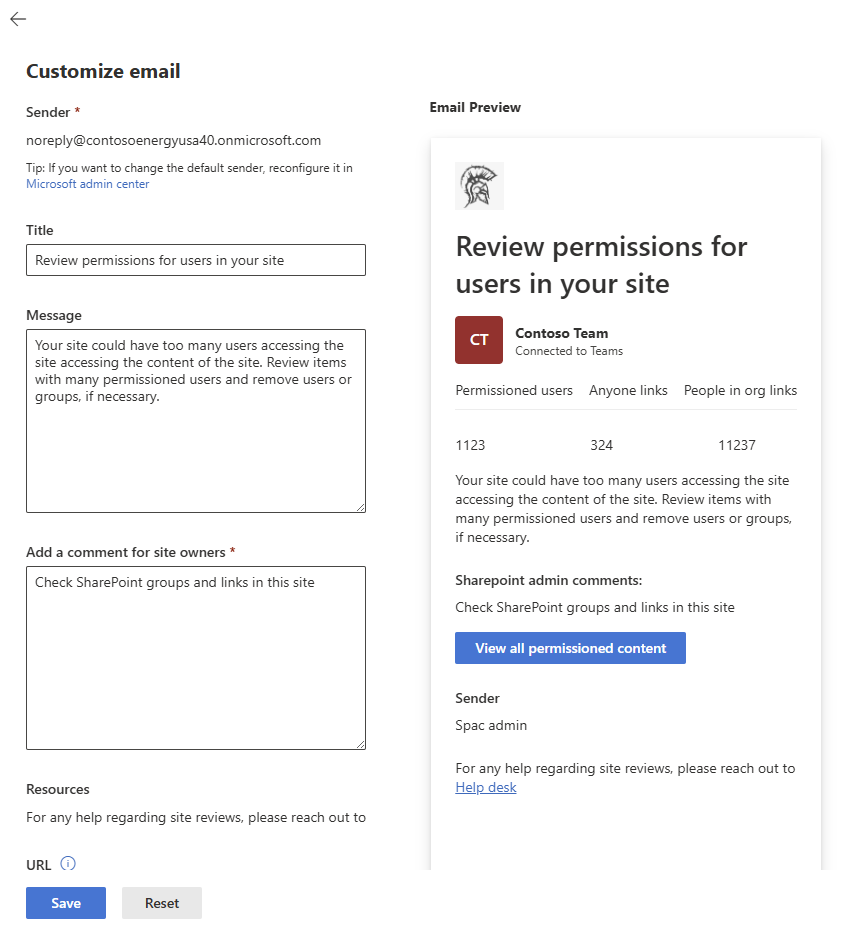Click the Contoso Team logo in the email preview

click(x=479, y=186)
